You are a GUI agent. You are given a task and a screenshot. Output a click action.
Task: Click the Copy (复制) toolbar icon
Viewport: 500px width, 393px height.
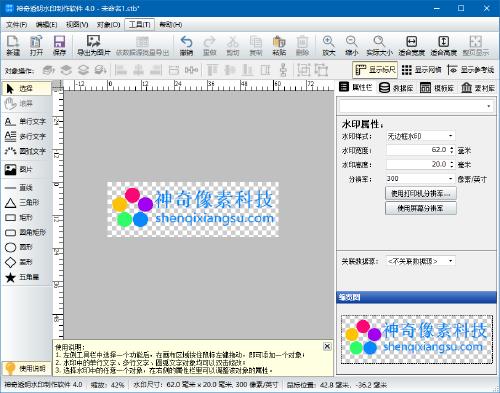(x=256, y=45)
